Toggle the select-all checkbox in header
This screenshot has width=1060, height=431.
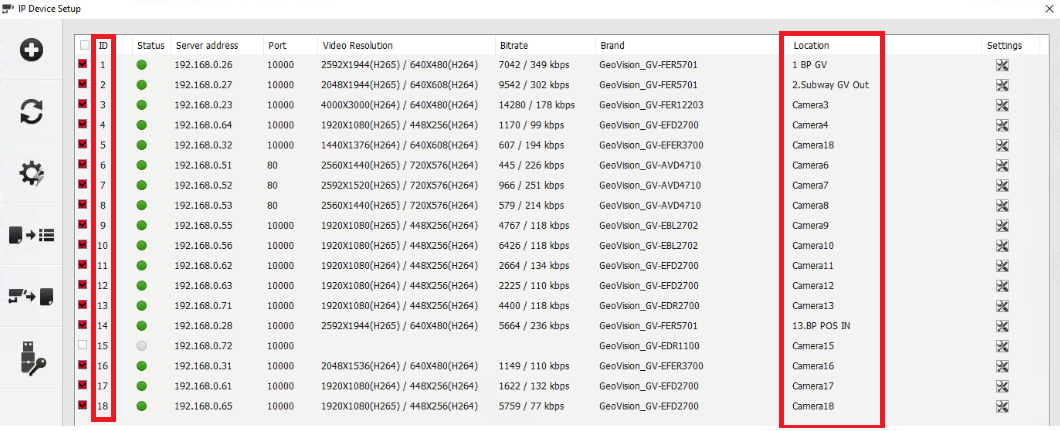coord(84,45)
